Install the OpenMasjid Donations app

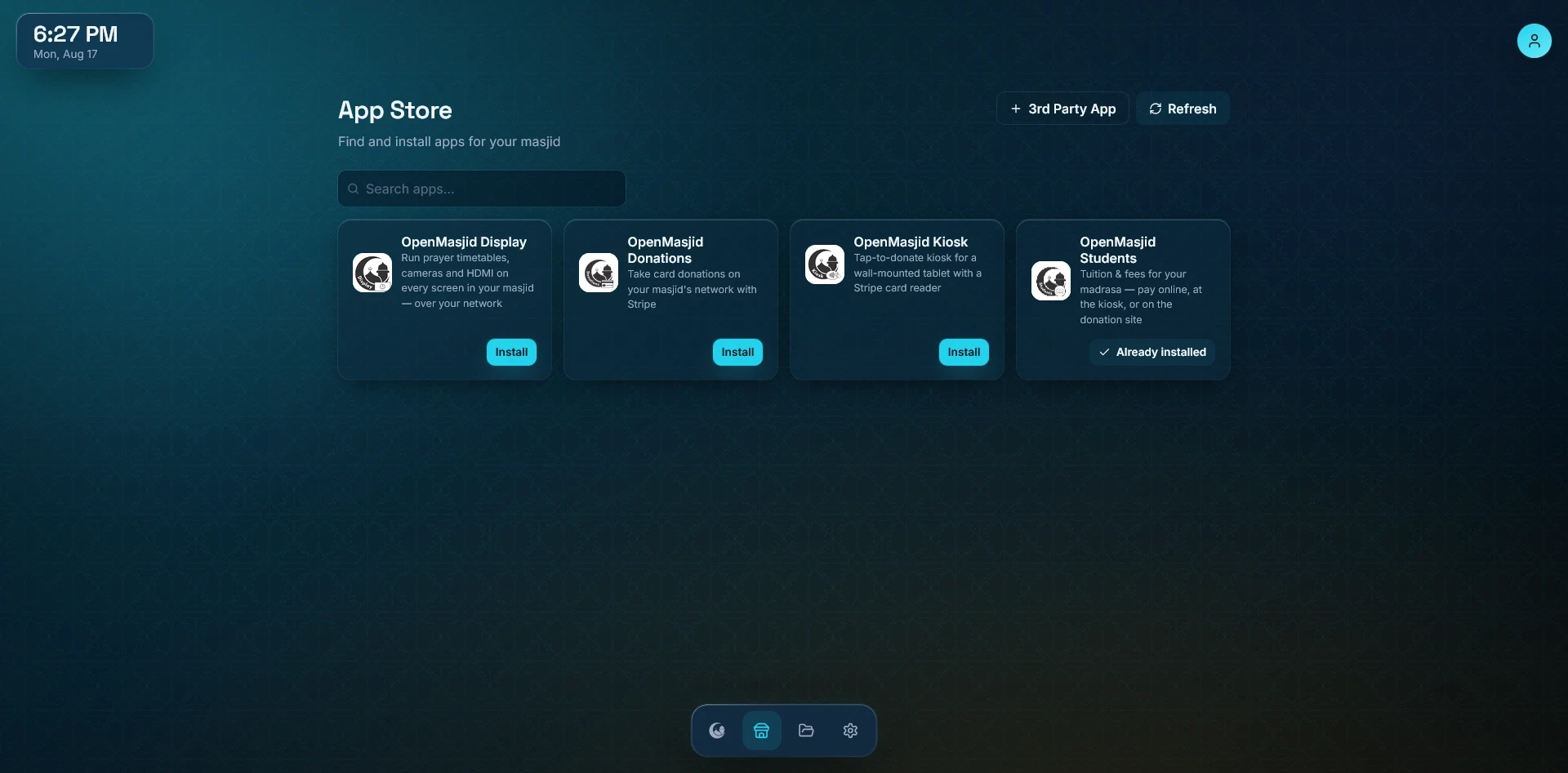click(737, 352)
